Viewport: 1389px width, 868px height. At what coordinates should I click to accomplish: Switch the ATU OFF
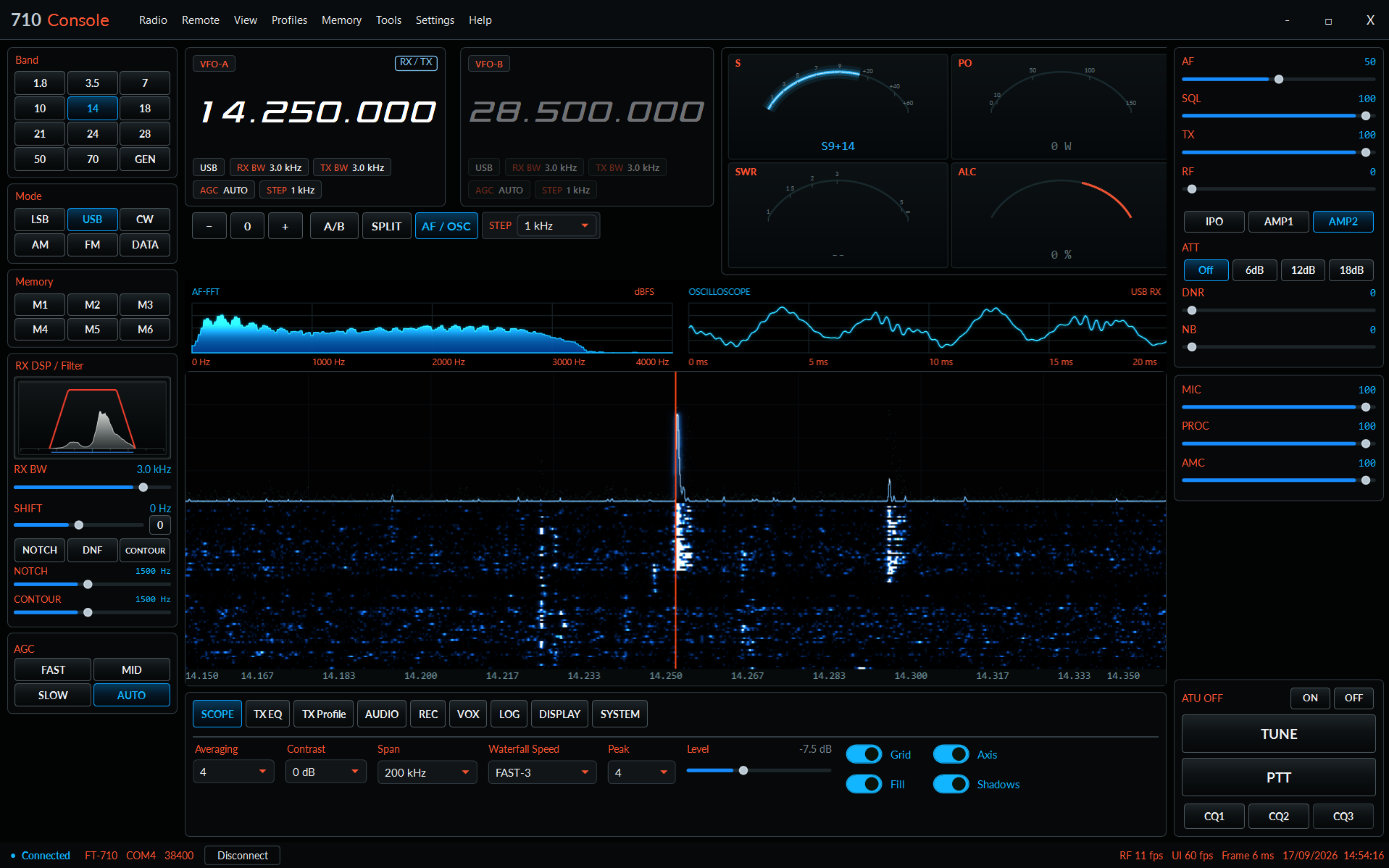1353,698
